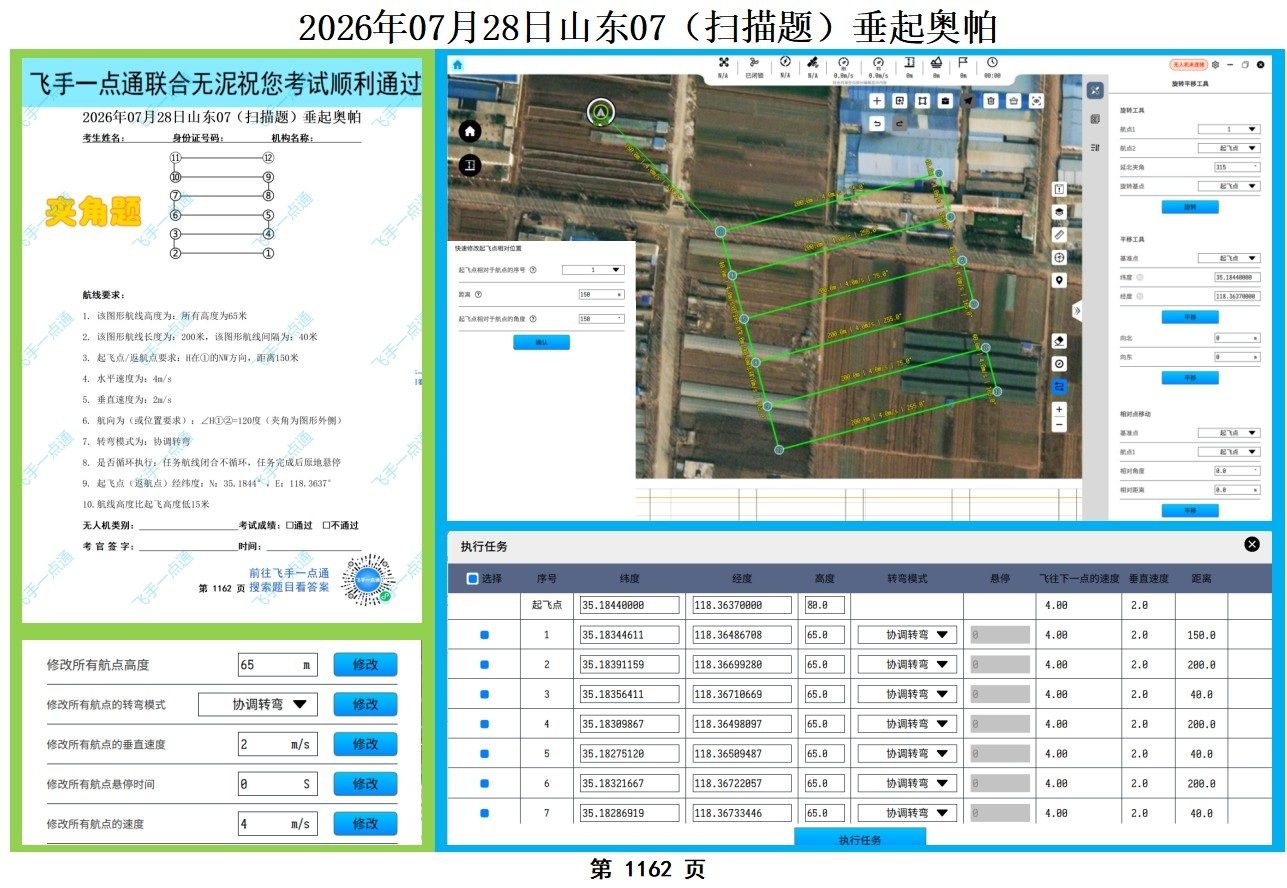Viewport: 1287px width, 888px height.
Task: Click the undo arrow icon
Action: coord(877,123)
